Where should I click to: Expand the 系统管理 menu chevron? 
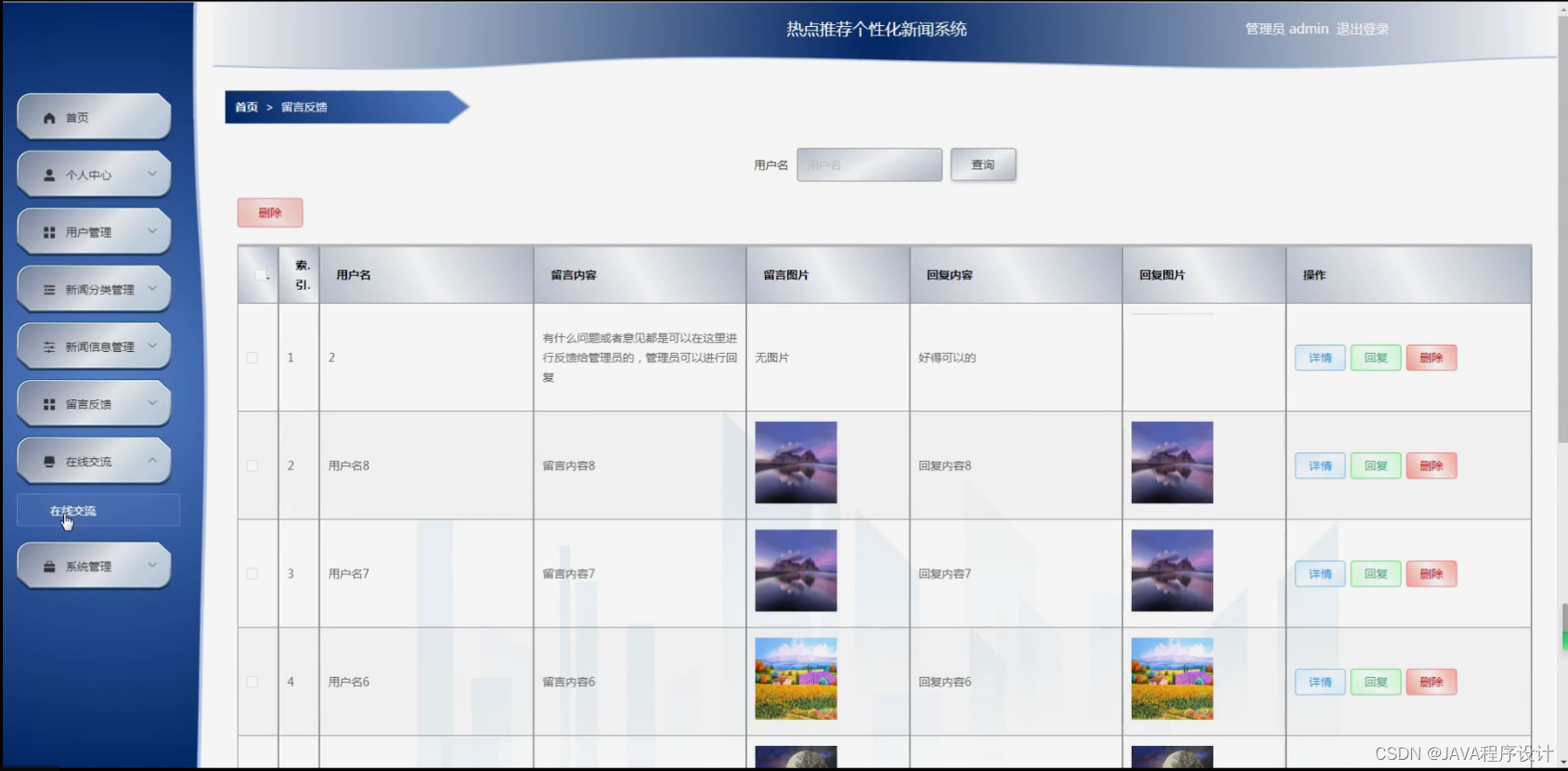pos(152,565)
